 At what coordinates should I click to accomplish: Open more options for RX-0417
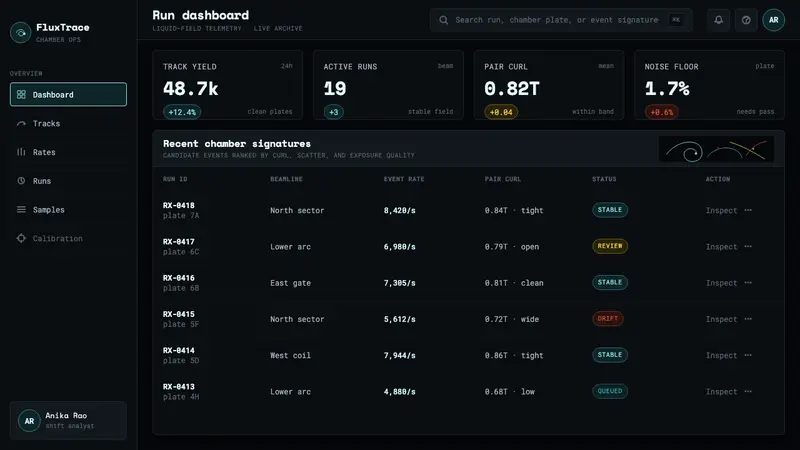click(x=748, y=246)
